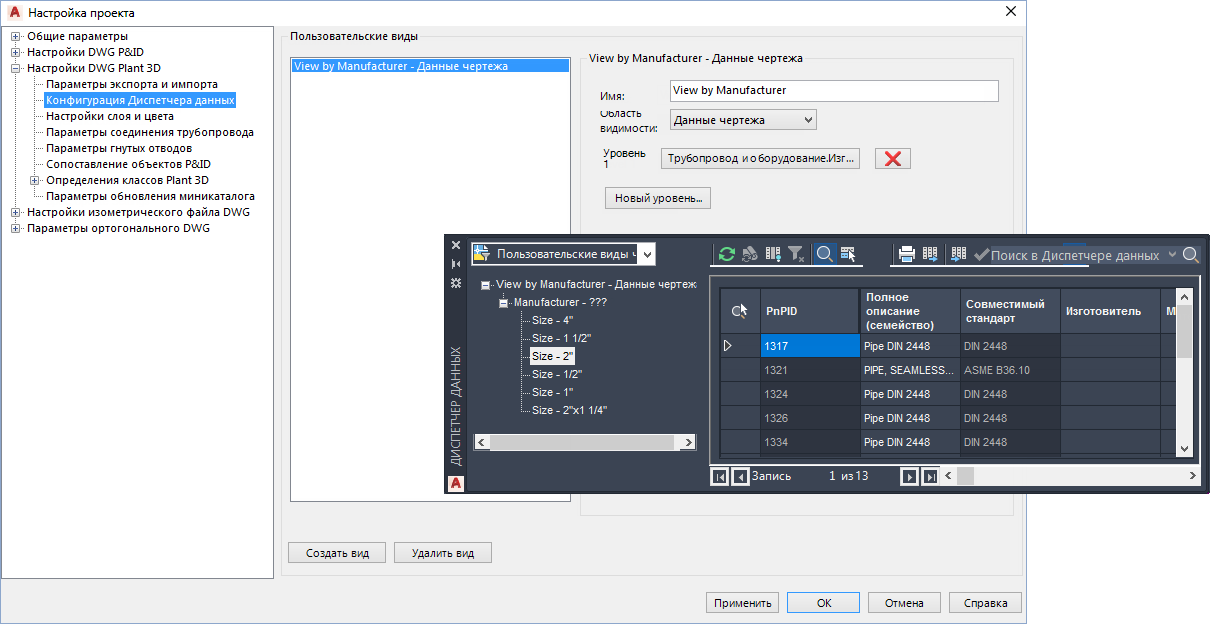Go to last record button
Viewport: 1211px width, 626px height.
point(931,477)
